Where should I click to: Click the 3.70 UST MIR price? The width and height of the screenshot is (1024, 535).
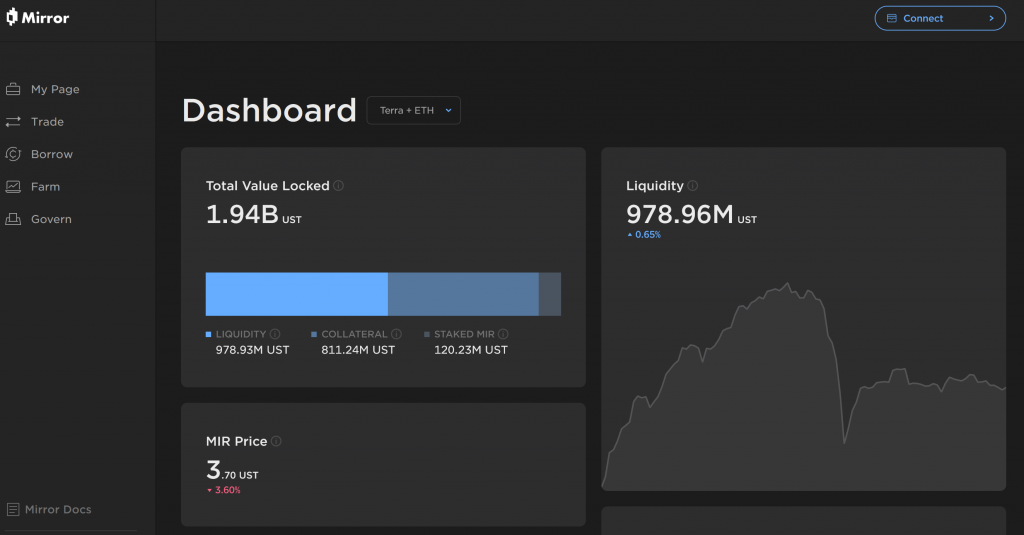[x=232, y=470]
